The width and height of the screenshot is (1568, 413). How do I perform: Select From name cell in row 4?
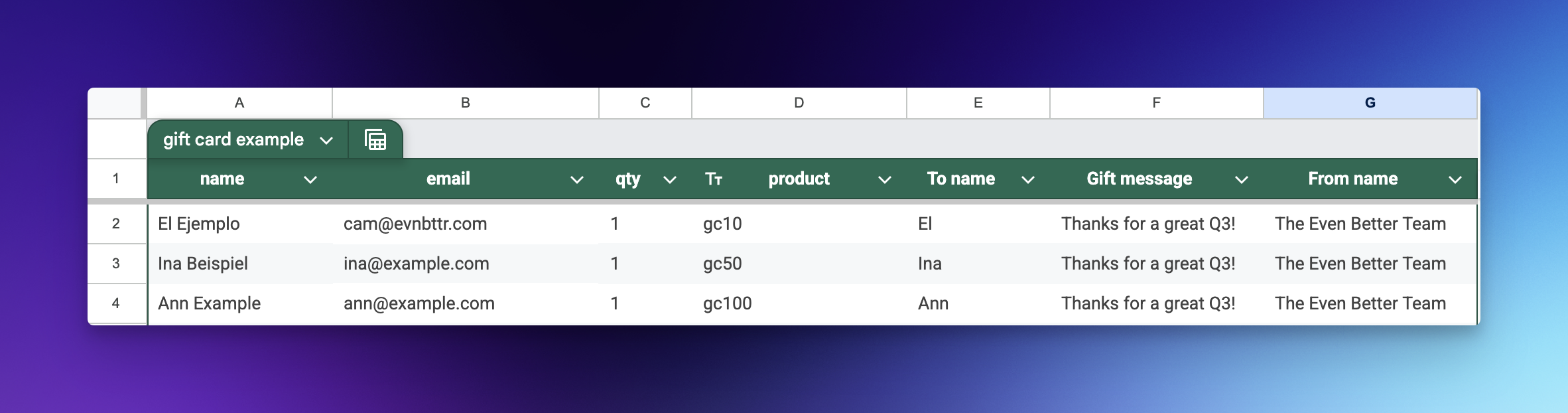pos(1370,303)
